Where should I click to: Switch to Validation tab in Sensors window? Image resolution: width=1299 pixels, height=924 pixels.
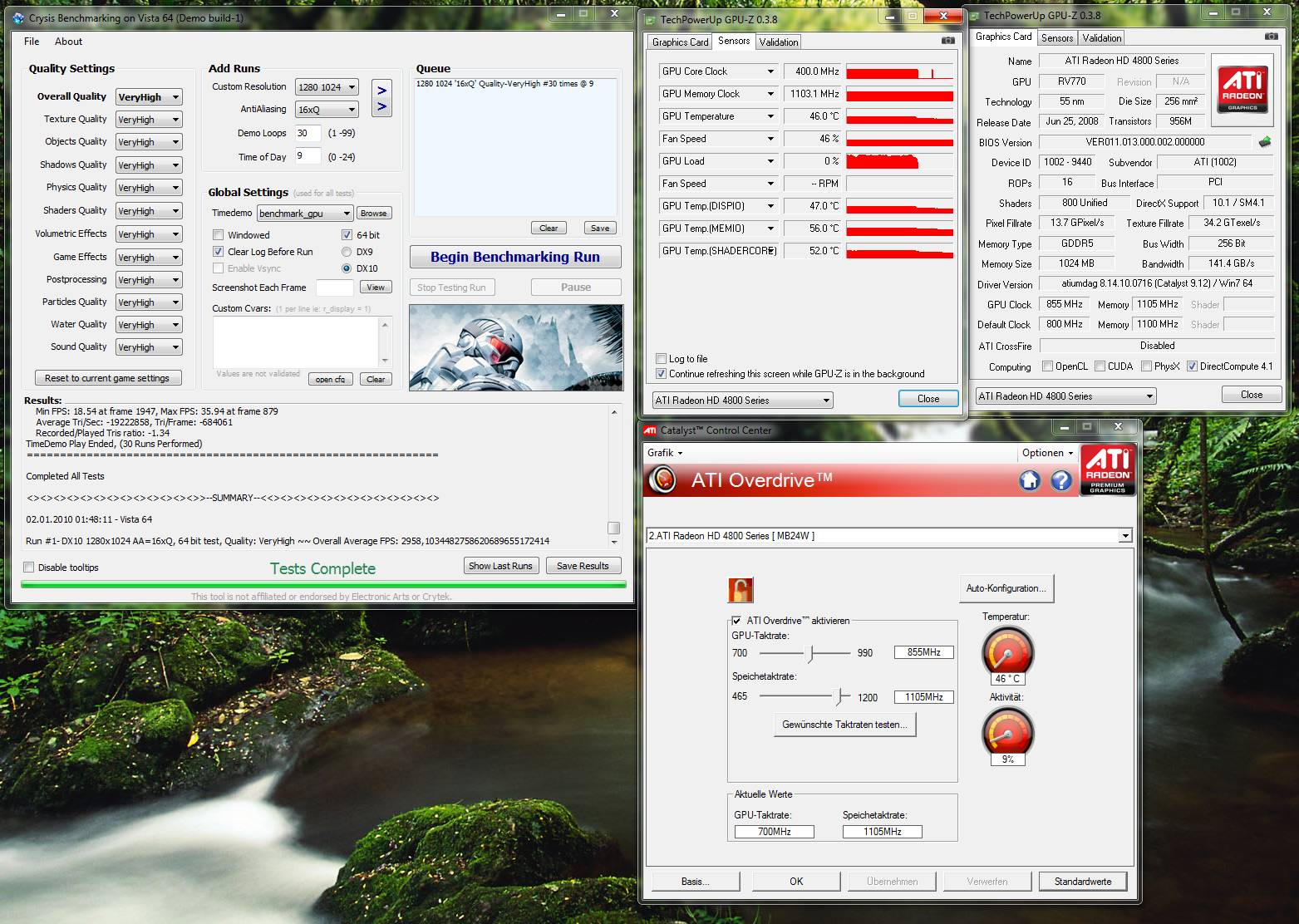pyautogui.click(x=779, y=42)
